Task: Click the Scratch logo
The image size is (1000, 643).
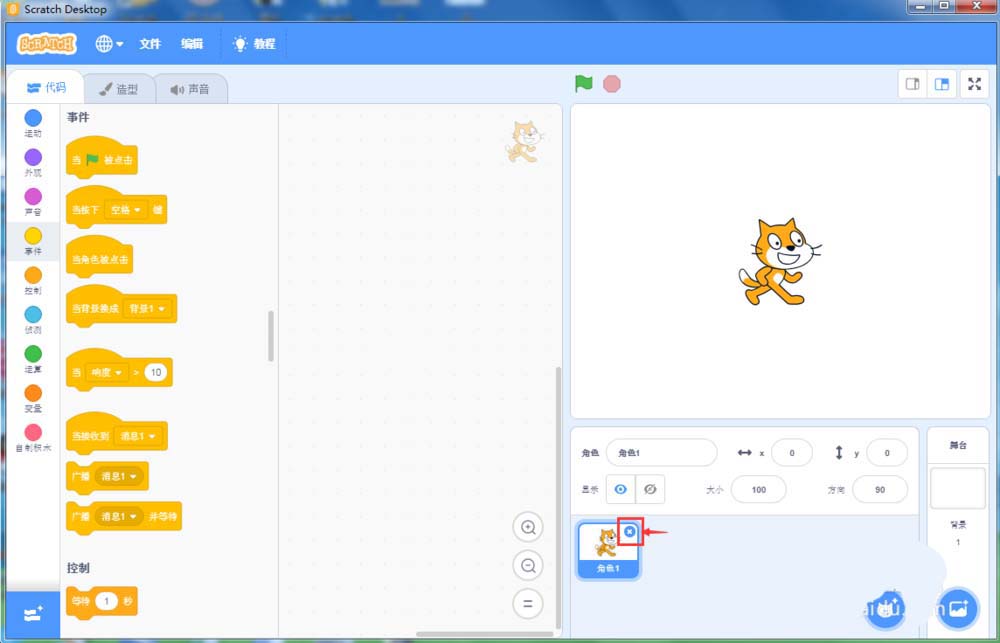Action: [47, 44]
